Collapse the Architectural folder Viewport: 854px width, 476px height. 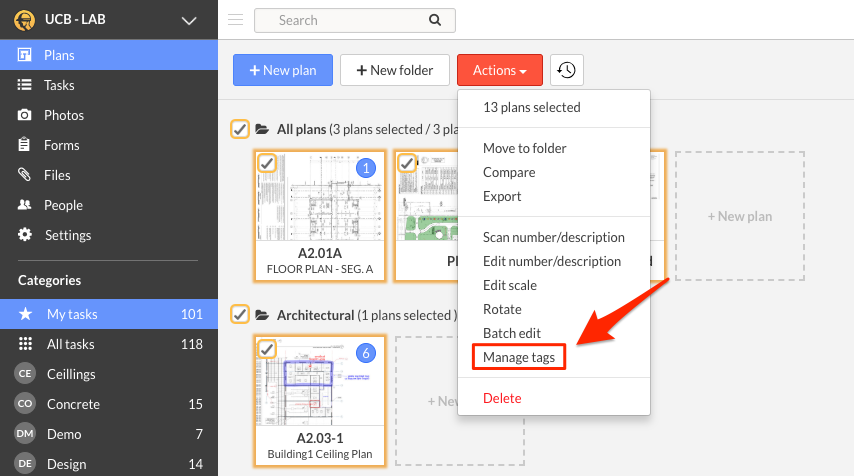tap(263, 315)
